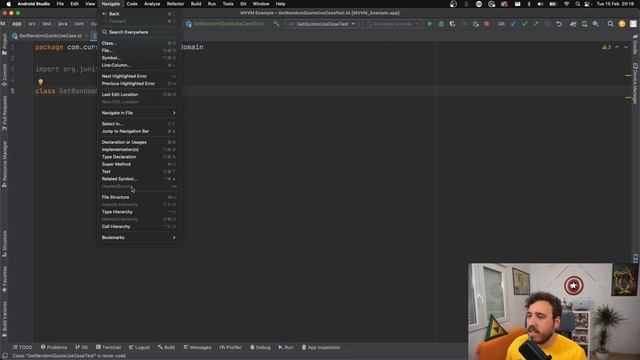Open the Run tool window
The image size is (640, 360).
[286, 347]
